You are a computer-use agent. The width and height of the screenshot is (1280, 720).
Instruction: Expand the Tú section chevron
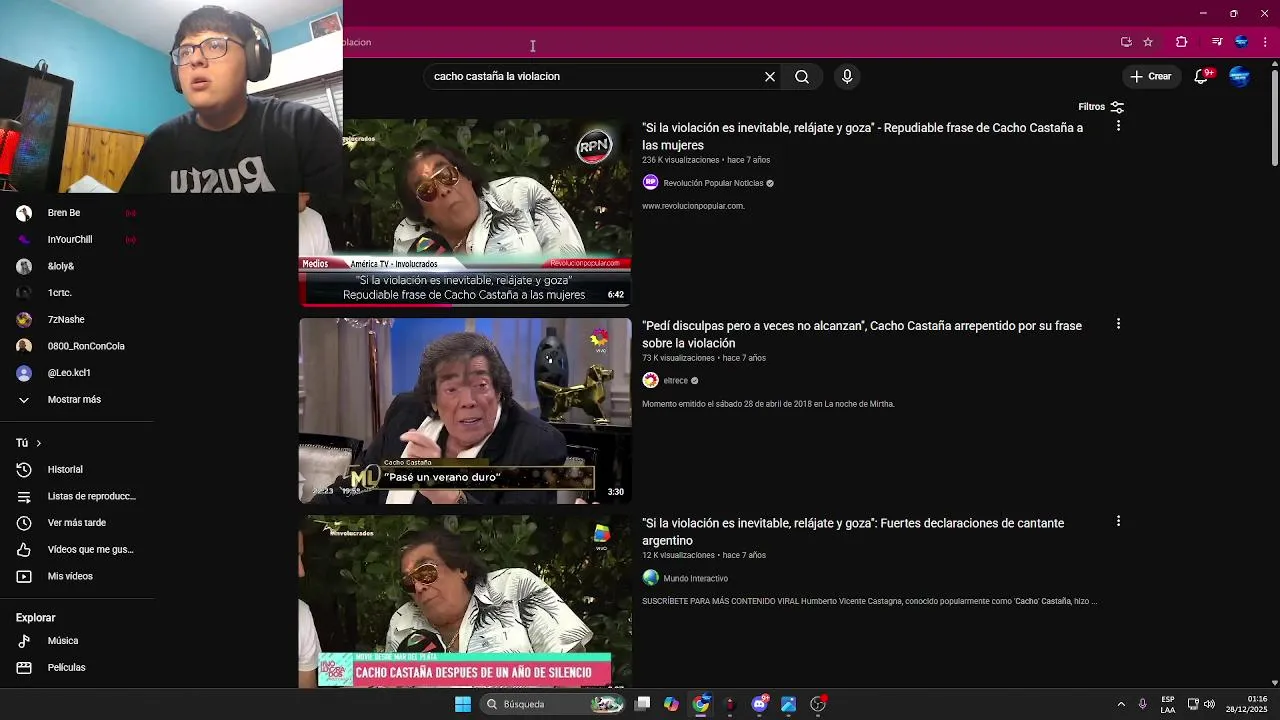pos(38,443)
